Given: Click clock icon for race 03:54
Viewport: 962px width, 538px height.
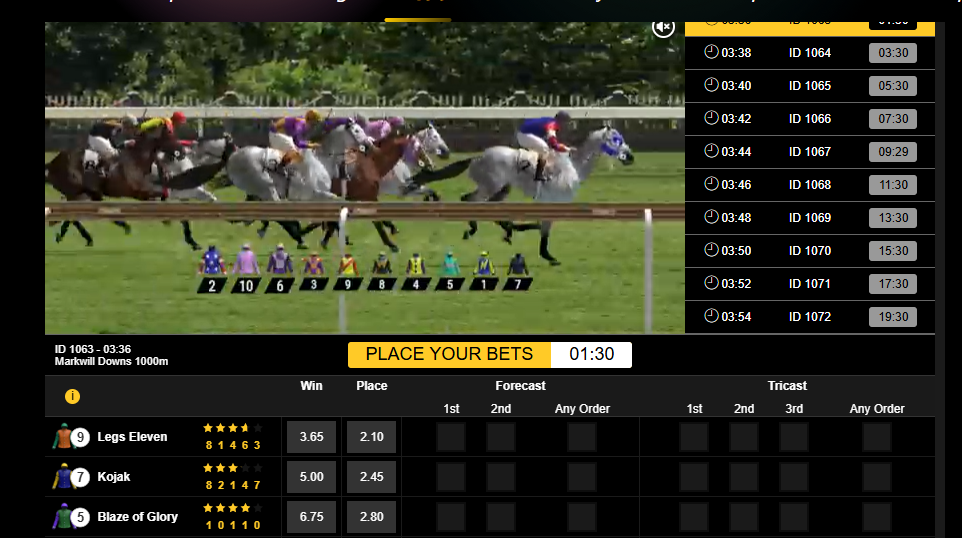Looking at the screenshot, I should tap(711, 317).
